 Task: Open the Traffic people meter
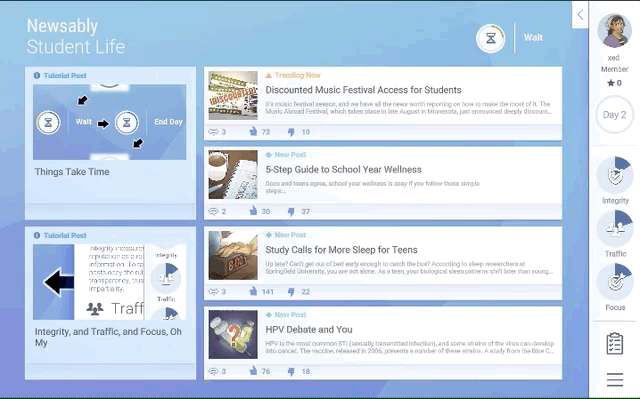pos(615,228)
